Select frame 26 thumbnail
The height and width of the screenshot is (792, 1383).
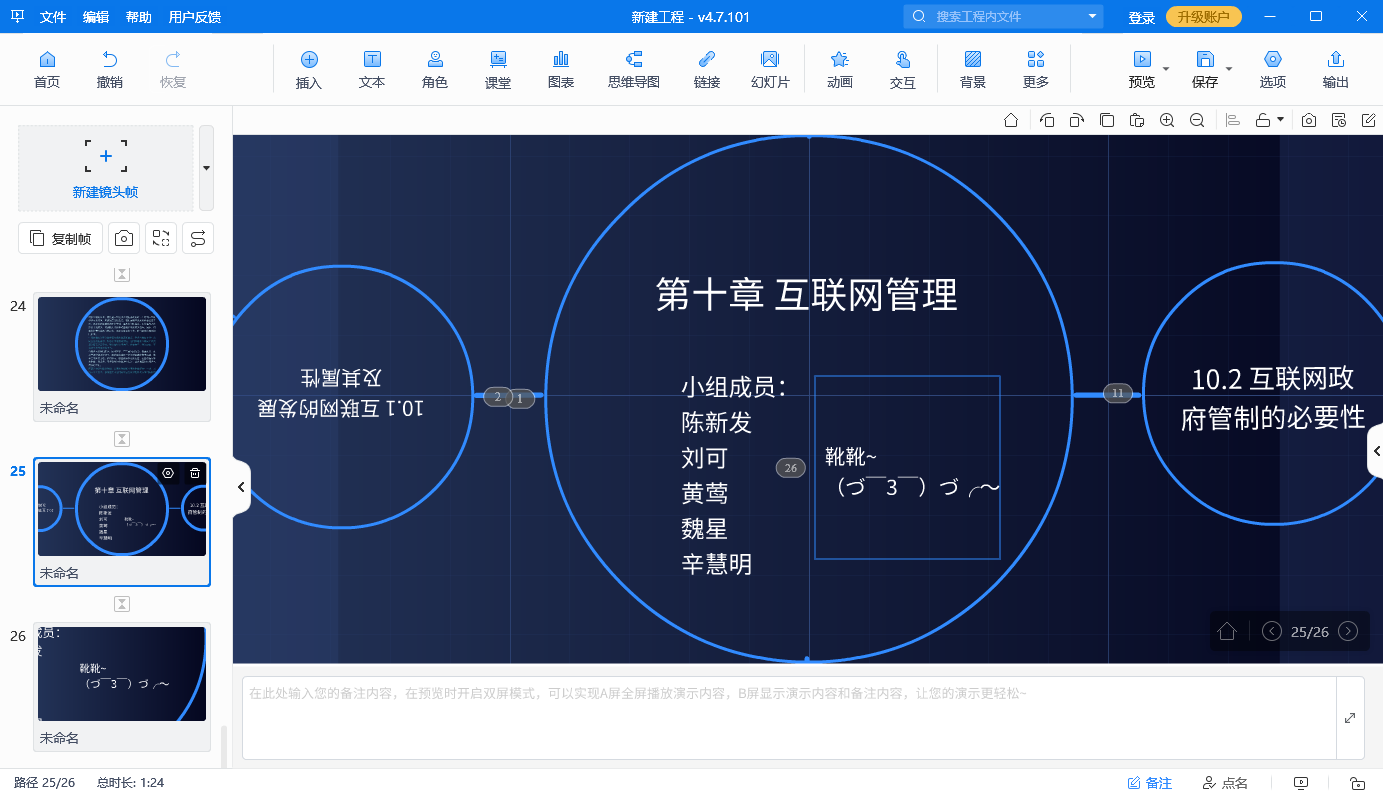122,673
